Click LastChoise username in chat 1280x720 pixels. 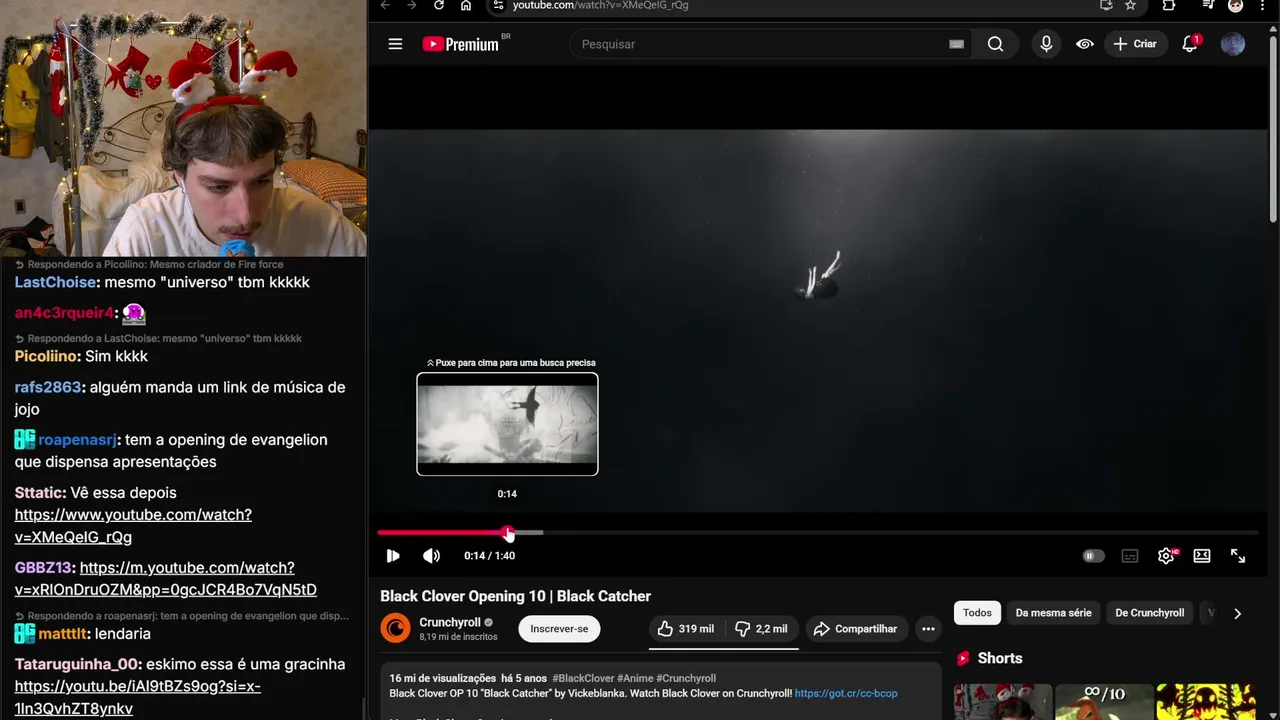point(55,283)
